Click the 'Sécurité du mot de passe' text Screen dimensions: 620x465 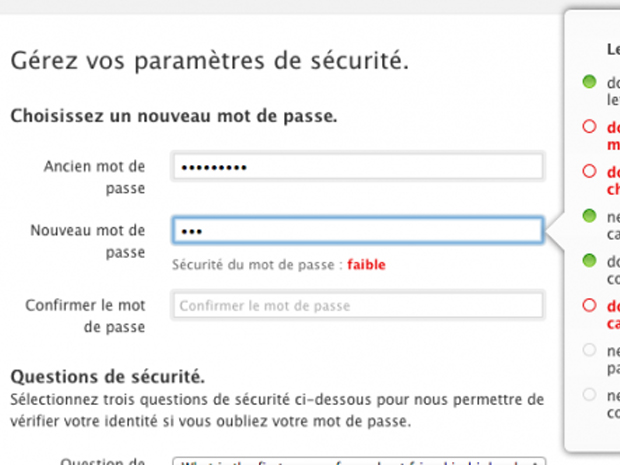point(257,265)
